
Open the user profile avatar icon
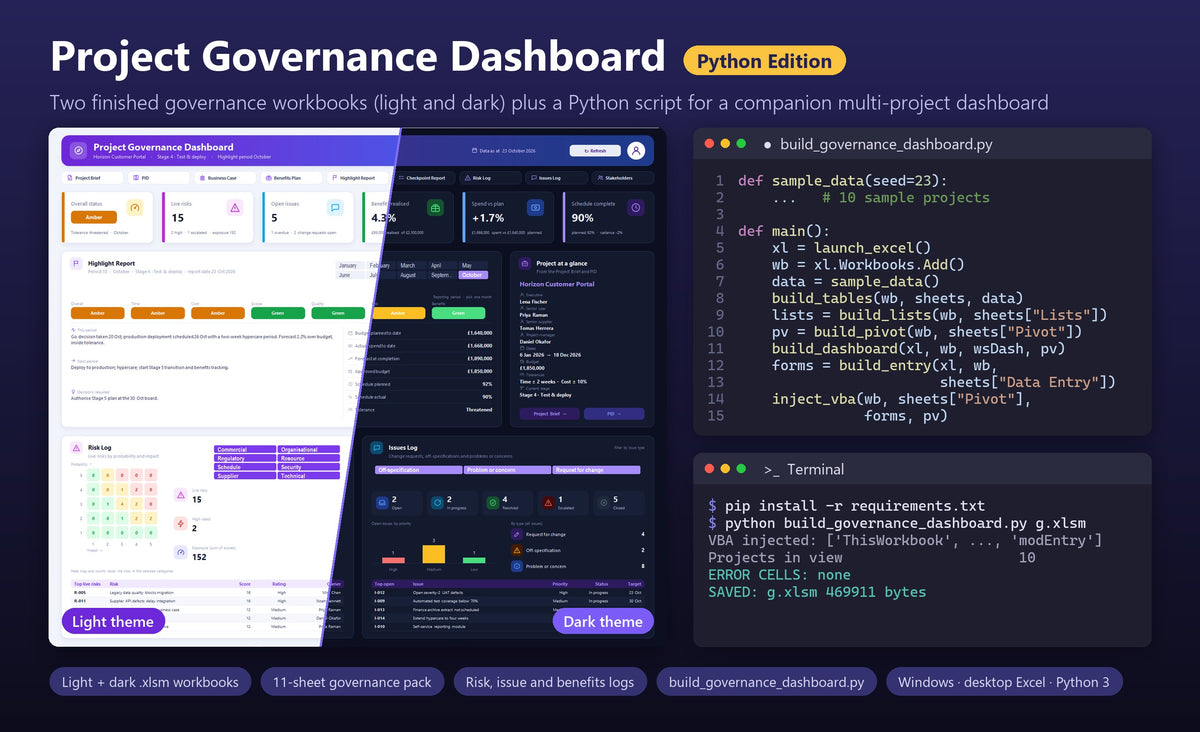636,151
